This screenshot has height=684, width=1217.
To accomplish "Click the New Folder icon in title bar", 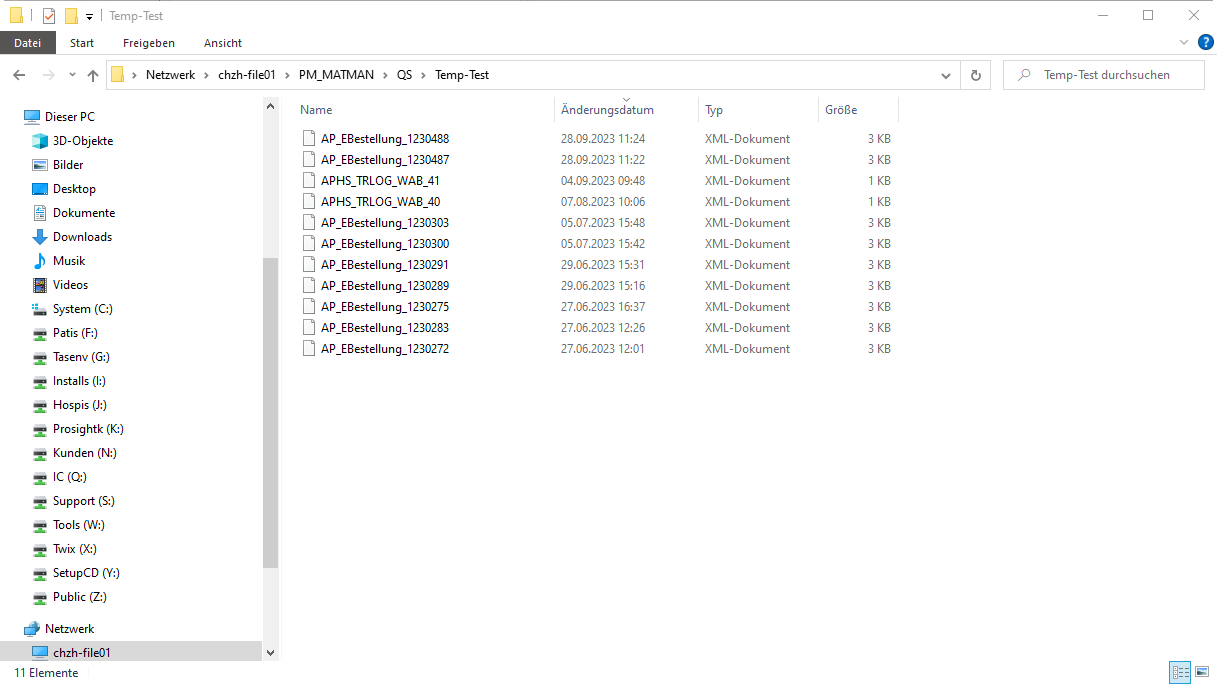I will (71, 16).
